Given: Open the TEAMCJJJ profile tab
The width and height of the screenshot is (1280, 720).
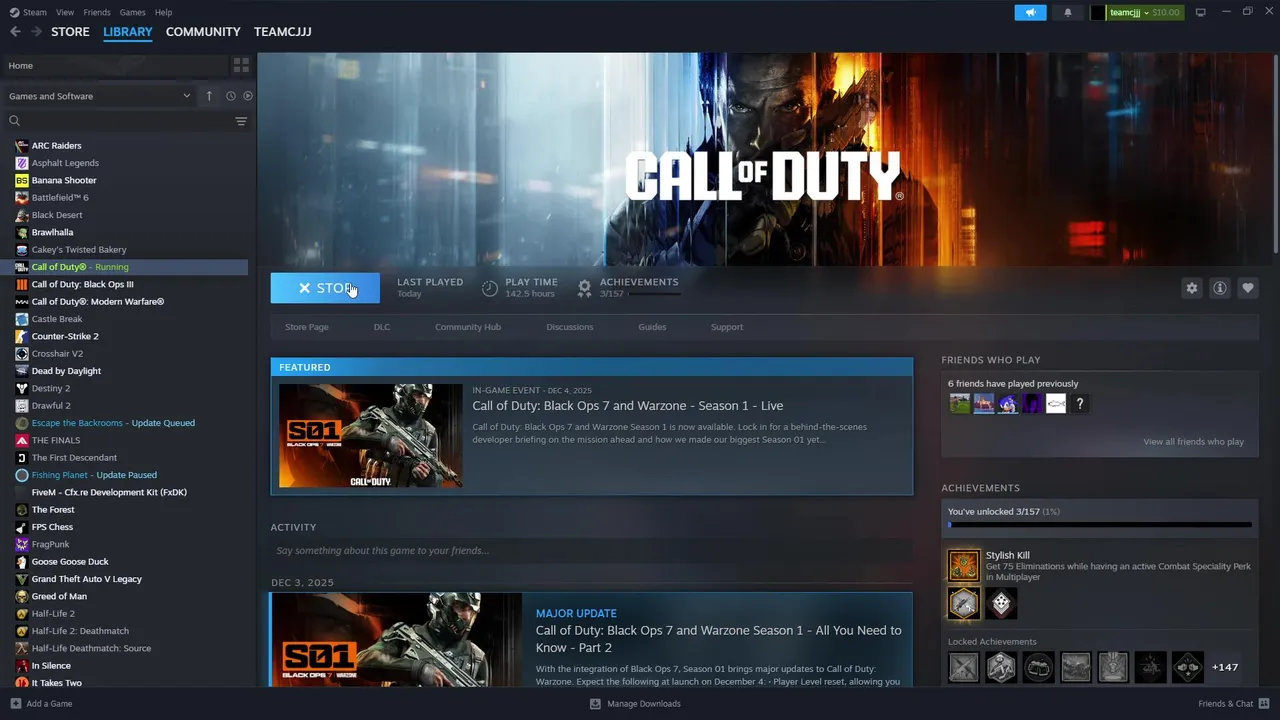Looking at the screenshot, I should [x=283, y=32].
